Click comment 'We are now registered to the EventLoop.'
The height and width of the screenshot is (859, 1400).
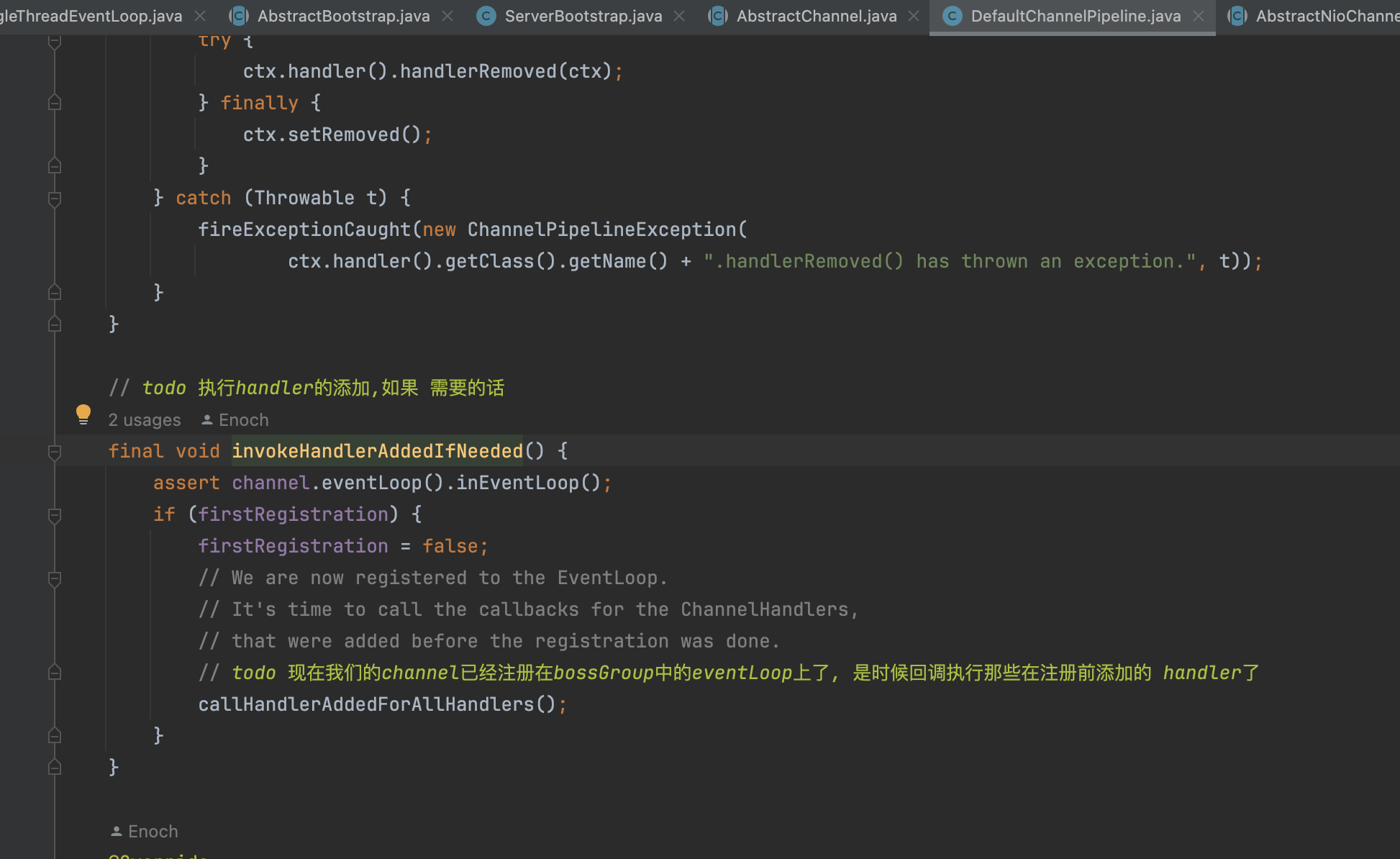433,578
